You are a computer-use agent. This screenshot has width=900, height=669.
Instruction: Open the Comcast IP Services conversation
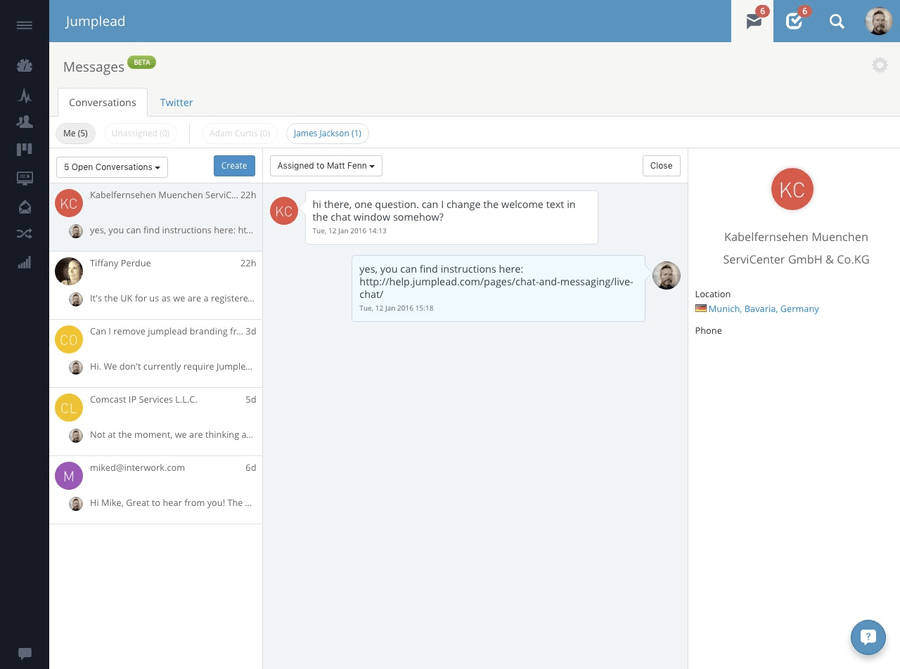click(x=156, y=422)
